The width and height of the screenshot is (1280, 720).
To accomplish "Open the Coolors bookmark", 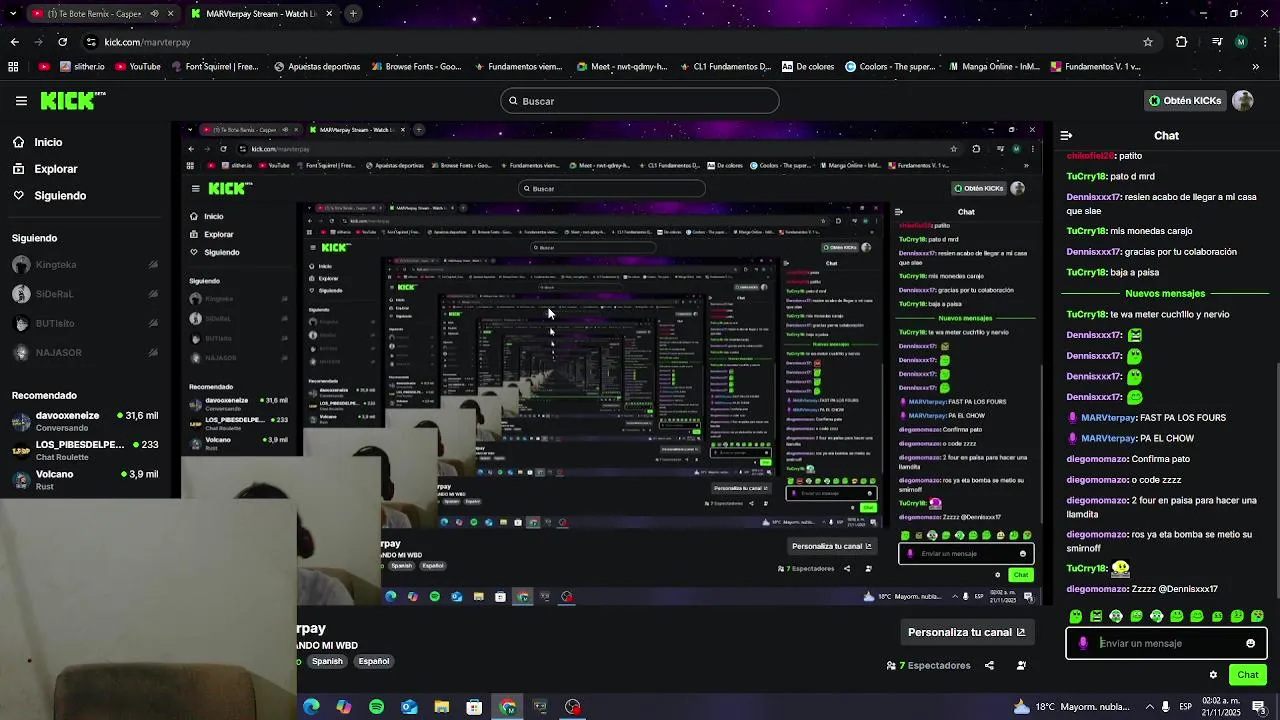I will (890, 67).
